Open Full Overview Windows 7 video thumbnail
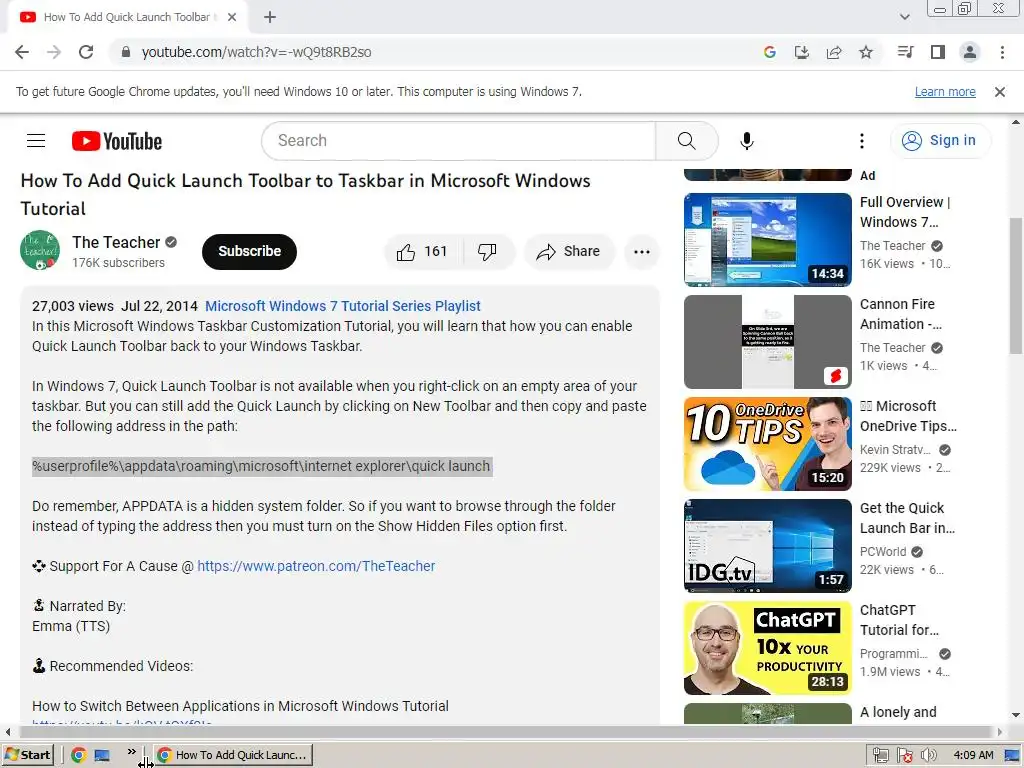 767,240
